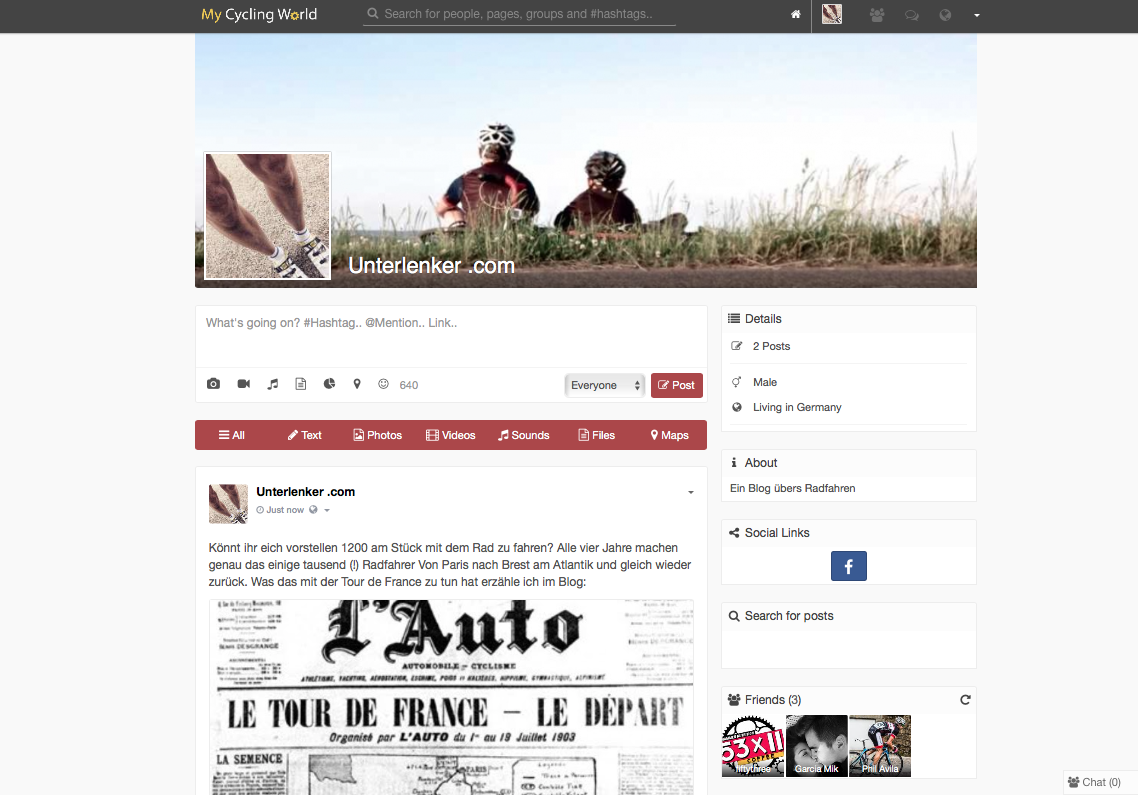Select the Videos filter tab
This screenshot has height=795, width=1138.
(451, 435)
